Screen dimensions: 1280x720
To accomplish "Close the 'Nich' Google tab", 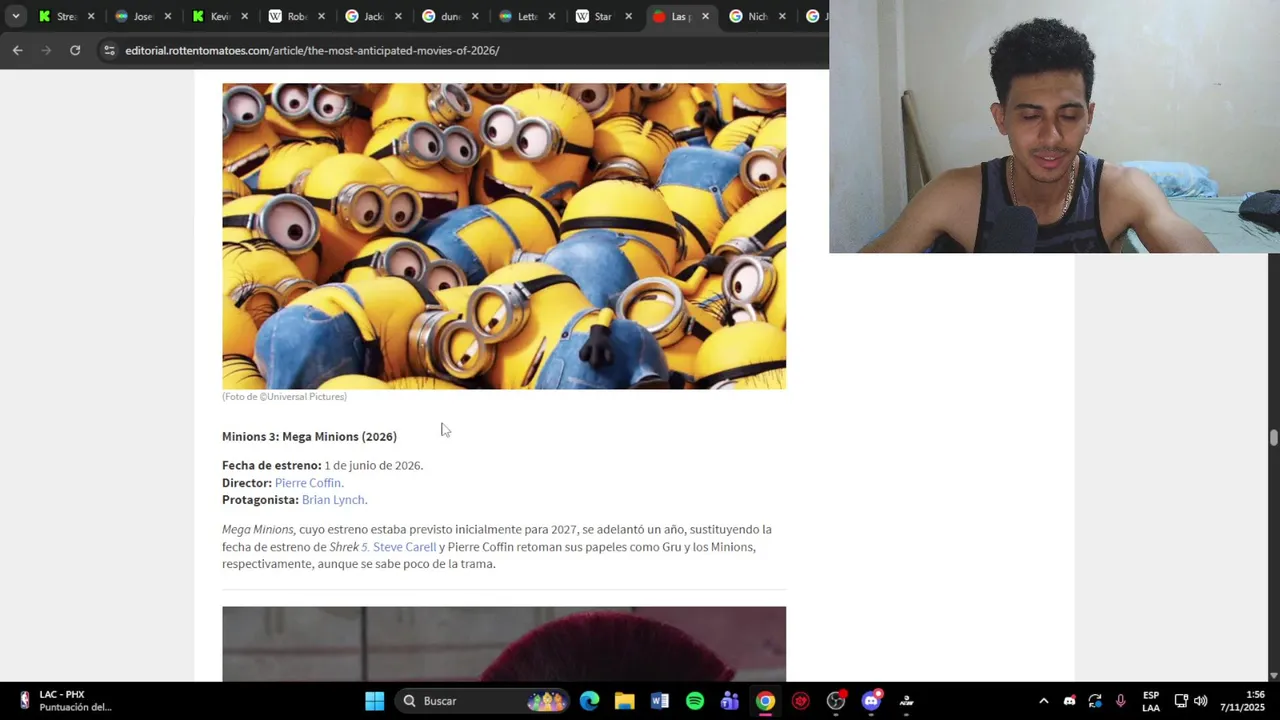I will pos(782,16).
